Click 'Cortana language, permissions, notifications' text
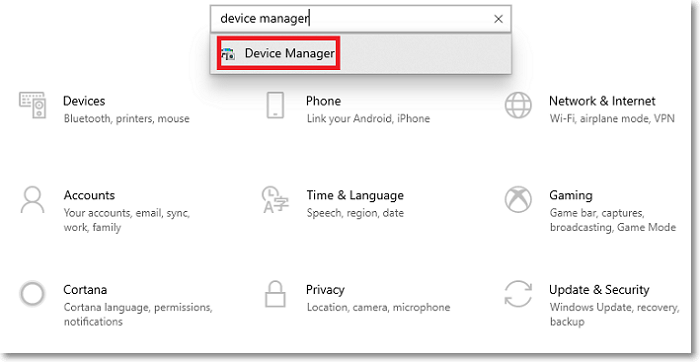The width and height of the screenshot is (700, 362). [x=138, y=315]
